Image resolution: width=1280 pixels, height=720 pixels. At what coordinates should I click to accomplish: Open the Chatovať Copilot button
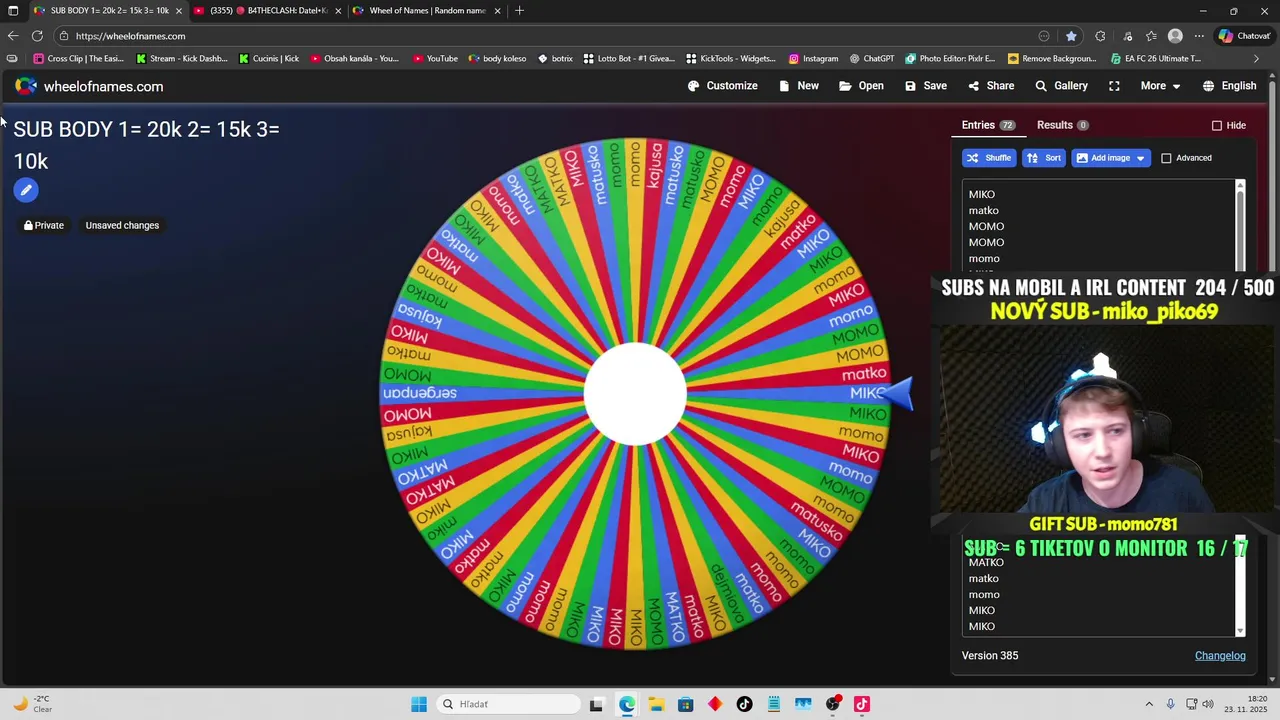[1244, 36]
